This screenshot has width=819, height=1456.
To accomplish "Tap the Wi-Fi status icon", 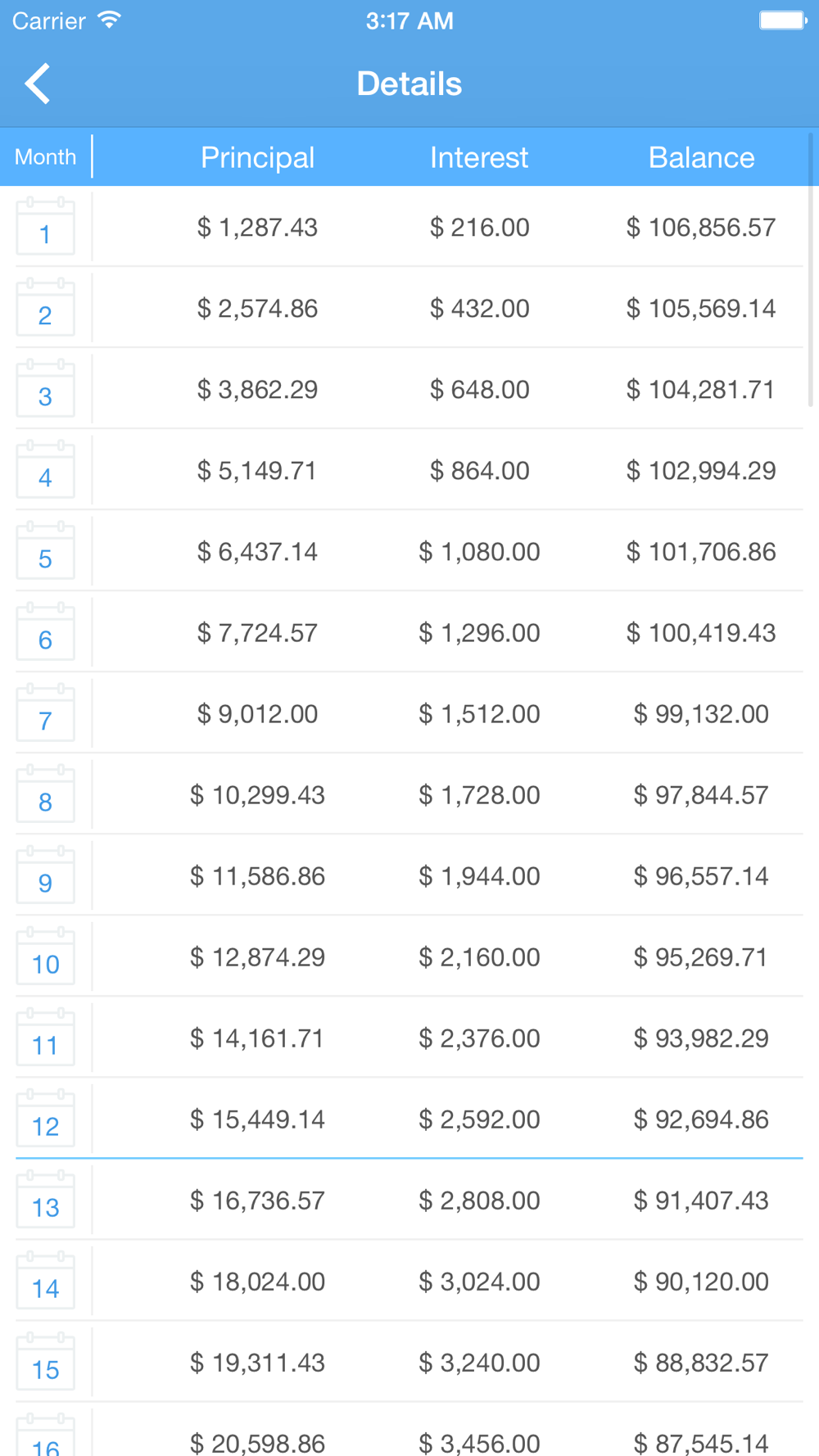I will point(109,20).
